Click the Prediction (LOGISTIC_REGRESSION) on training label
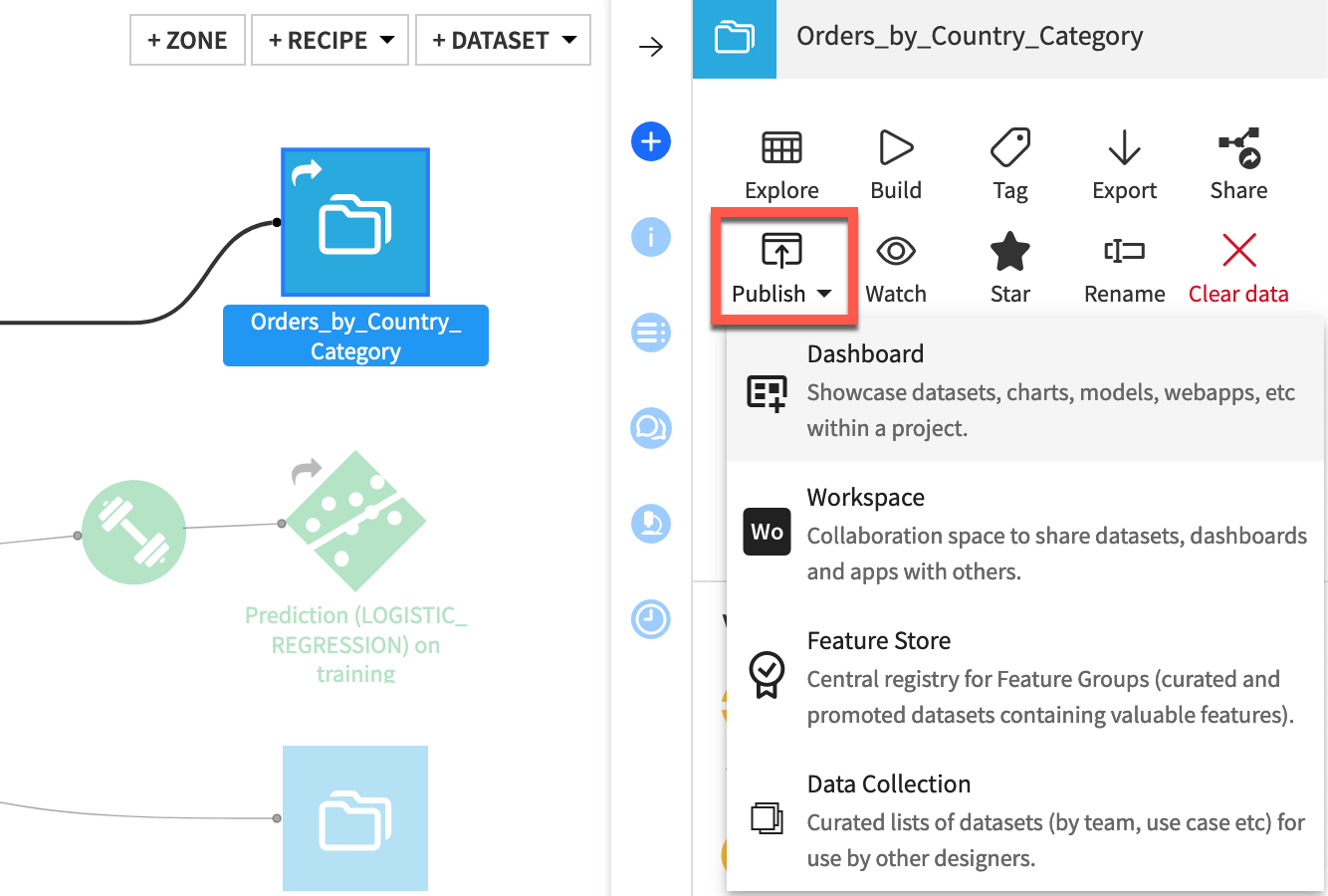Image resolution: width=1328 pixels, height=896 pixels. (x=355, y=644)
